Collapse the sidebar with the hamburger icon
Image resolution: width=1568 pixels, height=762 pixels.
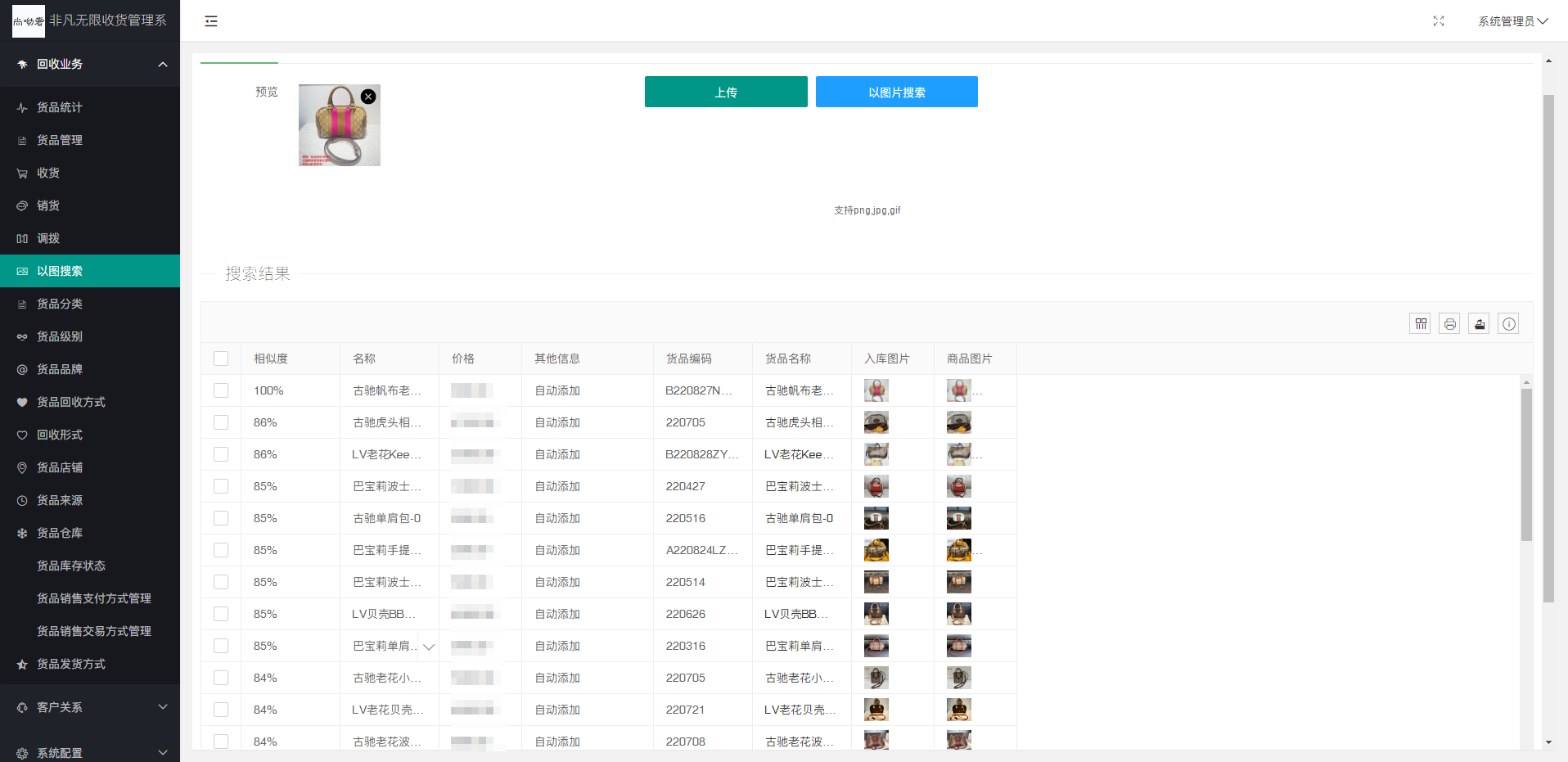(x=211, y=21)
